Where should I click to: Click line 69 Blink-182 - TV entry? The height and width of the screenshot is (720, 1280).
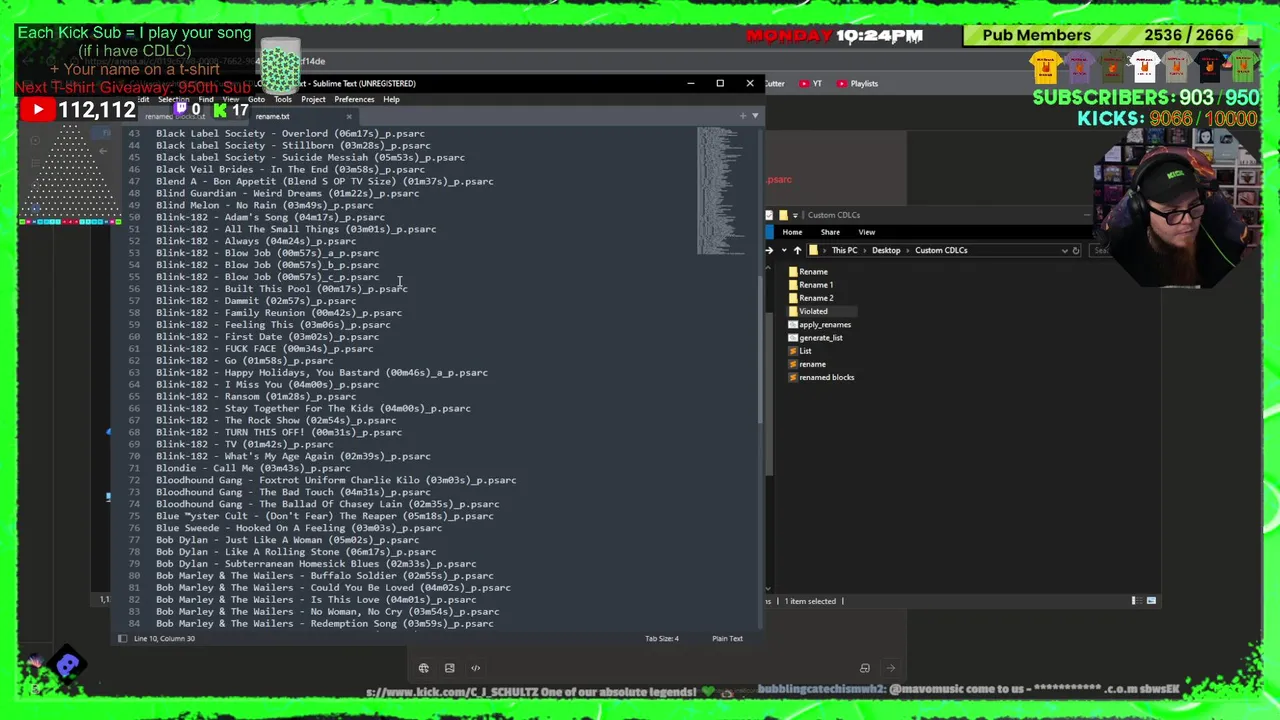(x=245, y=444)
